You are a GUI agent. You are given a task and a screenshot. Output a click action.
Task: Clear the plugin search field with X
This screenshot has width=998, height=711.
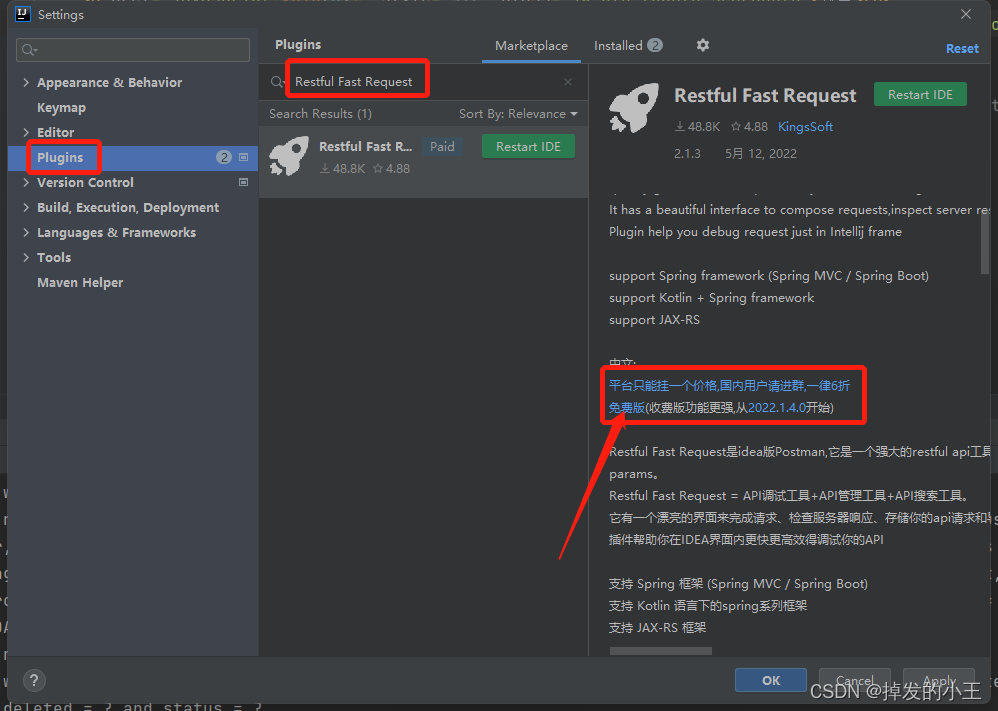[x=568, y=82]
